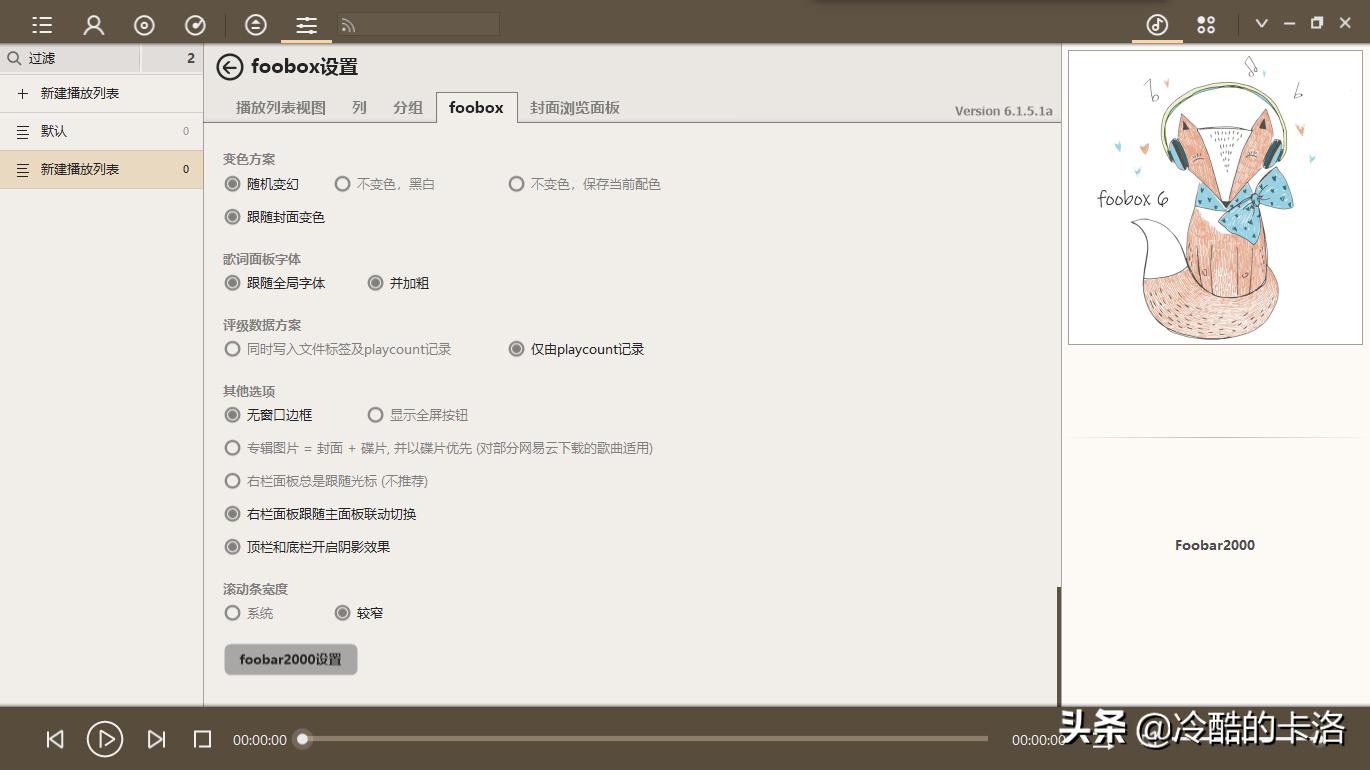Enable 显示全屏按钮 option
The image size is (1370, 770).
(375, 414)
